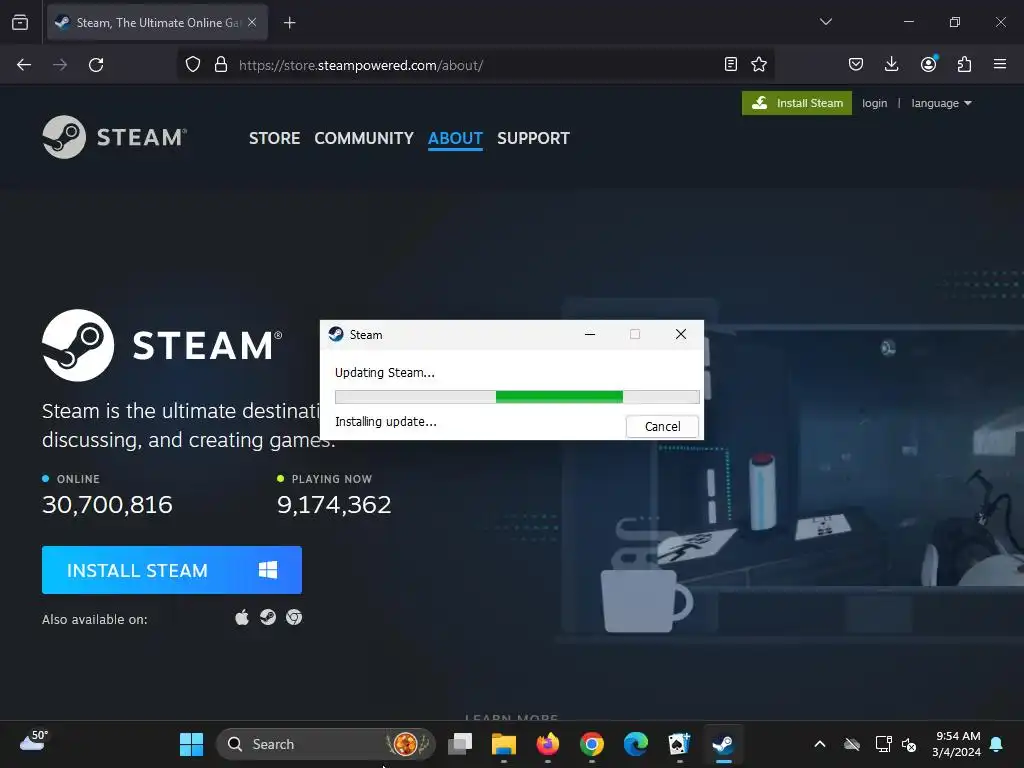
Task: Expand the list all tabs chevron
Action: [825, 22]
